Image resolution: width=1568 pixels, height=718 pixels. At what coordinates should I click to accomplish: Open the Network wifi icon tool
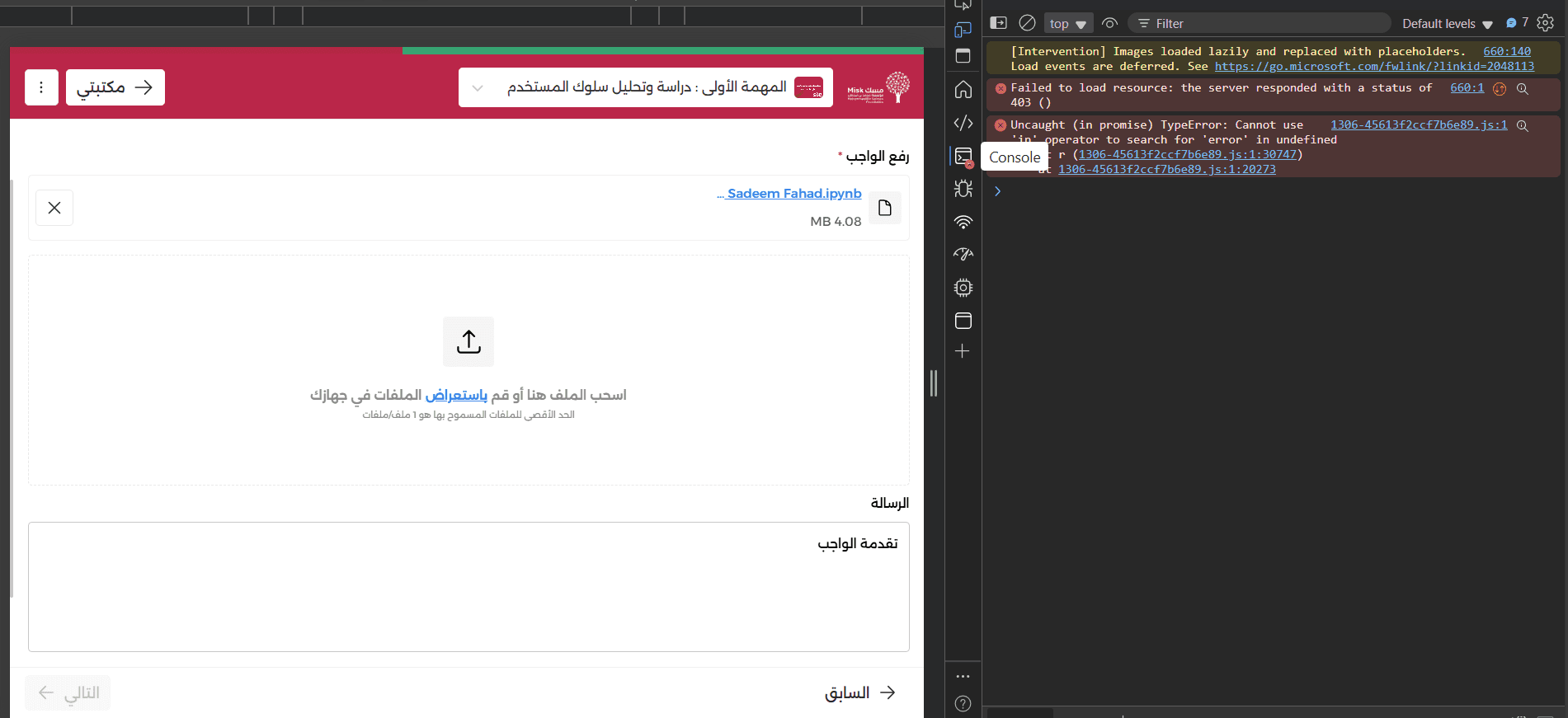963,222
